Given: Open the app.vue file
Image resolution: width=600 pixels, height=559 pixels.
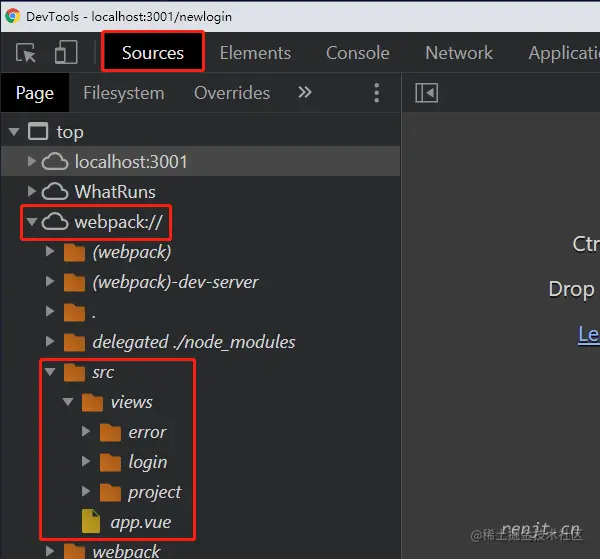Looking at the screenshot, I should click(x=141, y=523).
